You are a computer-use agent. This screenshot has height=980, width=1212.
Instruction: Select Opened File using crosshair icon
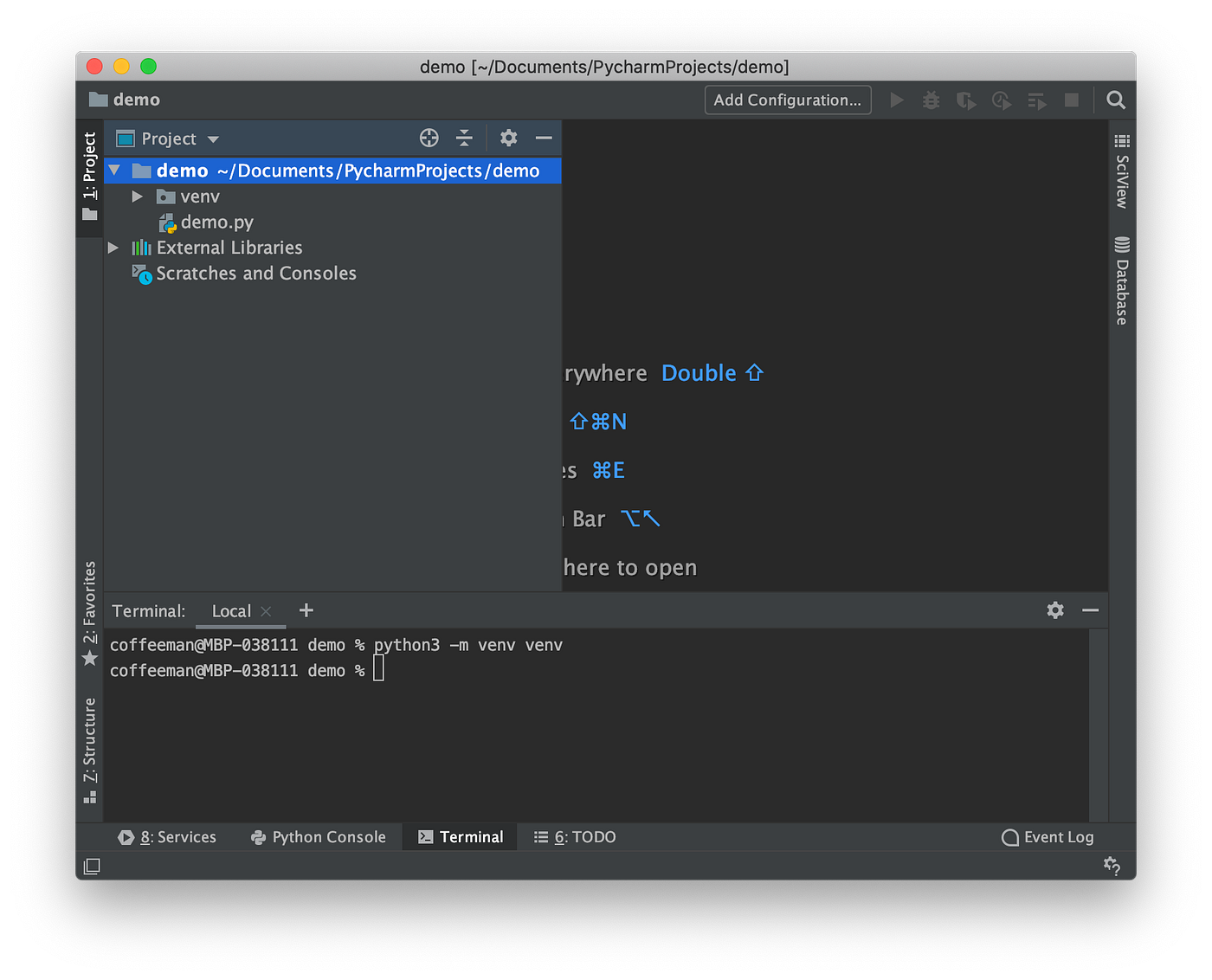tap(429, 138)
